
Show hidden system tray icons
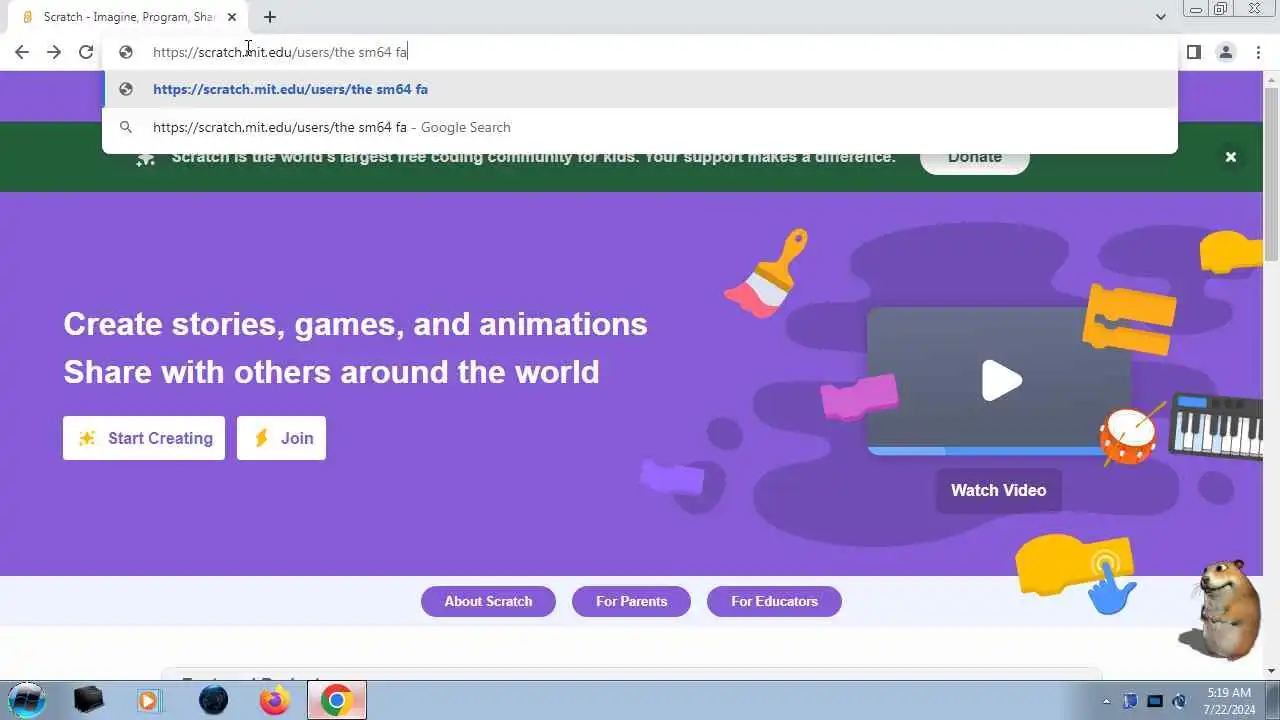pyautogui.click(x=1106, y=701)
